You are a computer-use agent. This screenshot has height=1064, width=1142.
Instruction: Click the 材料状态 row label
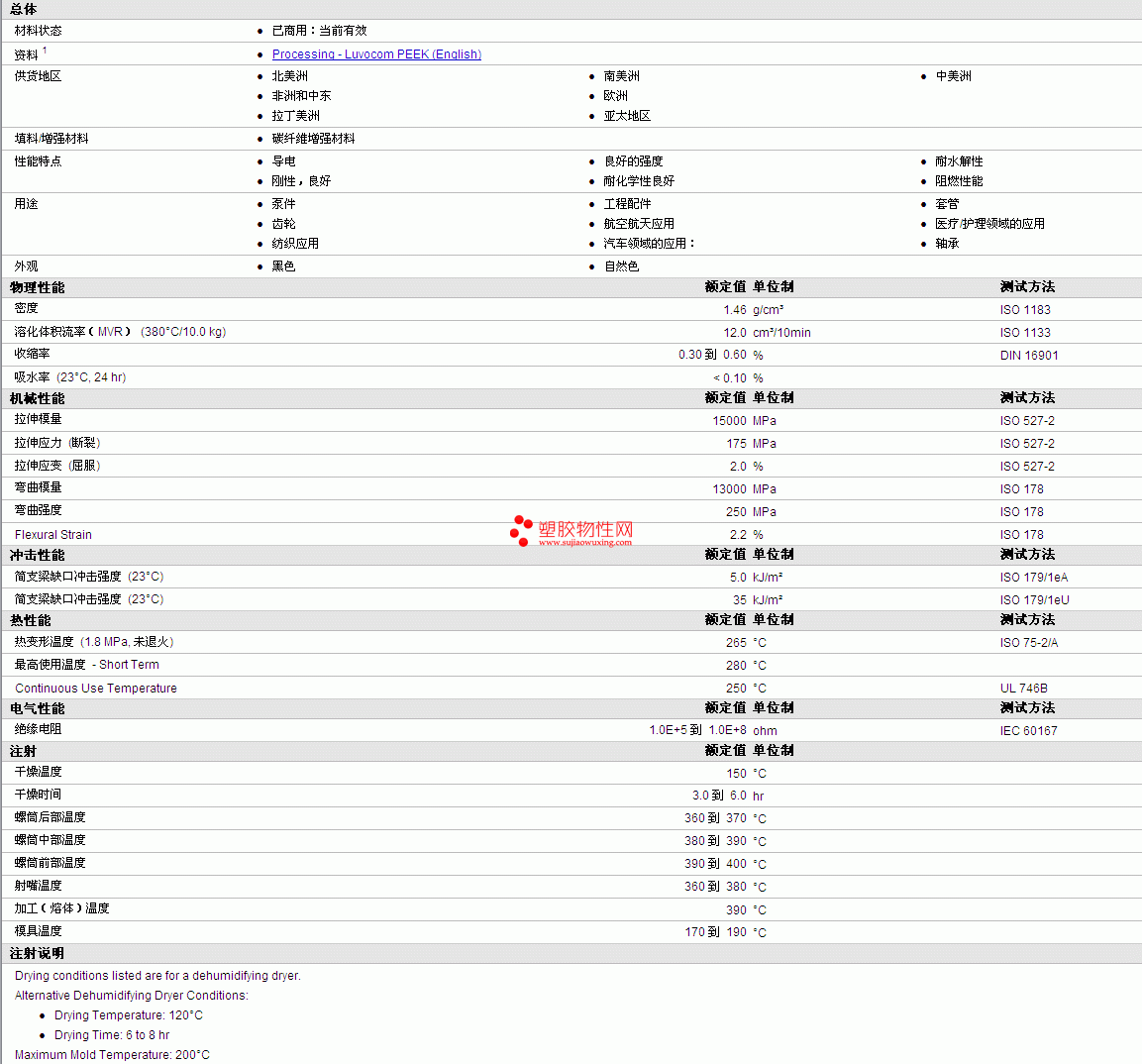pos(38,31)
